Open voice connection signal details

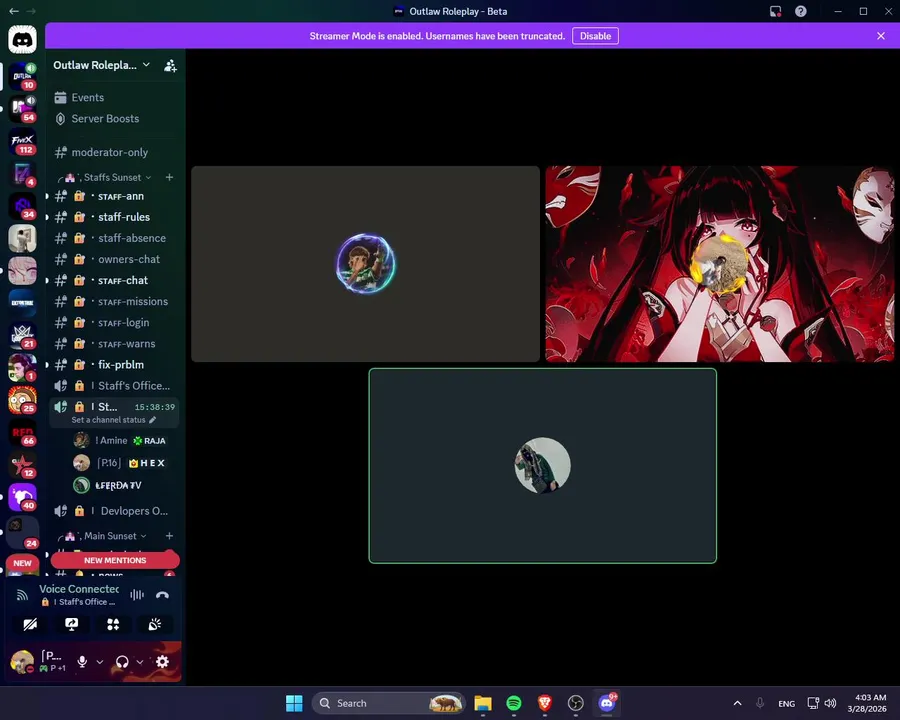(22, 595)
